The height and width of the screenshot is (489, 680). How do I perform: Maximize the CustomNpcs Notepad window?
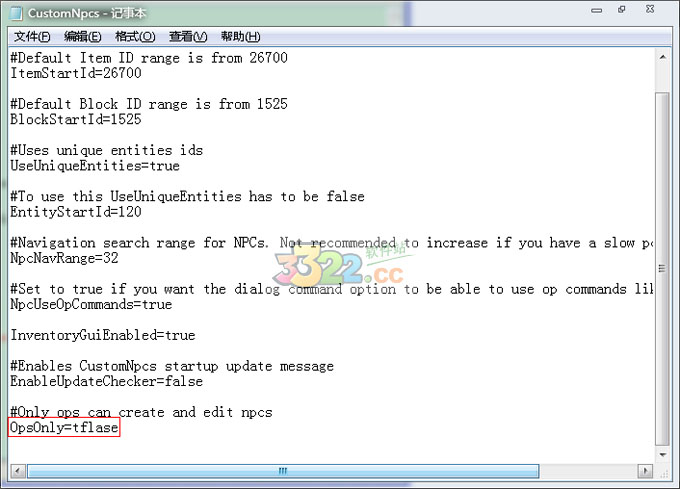[622, 9]
